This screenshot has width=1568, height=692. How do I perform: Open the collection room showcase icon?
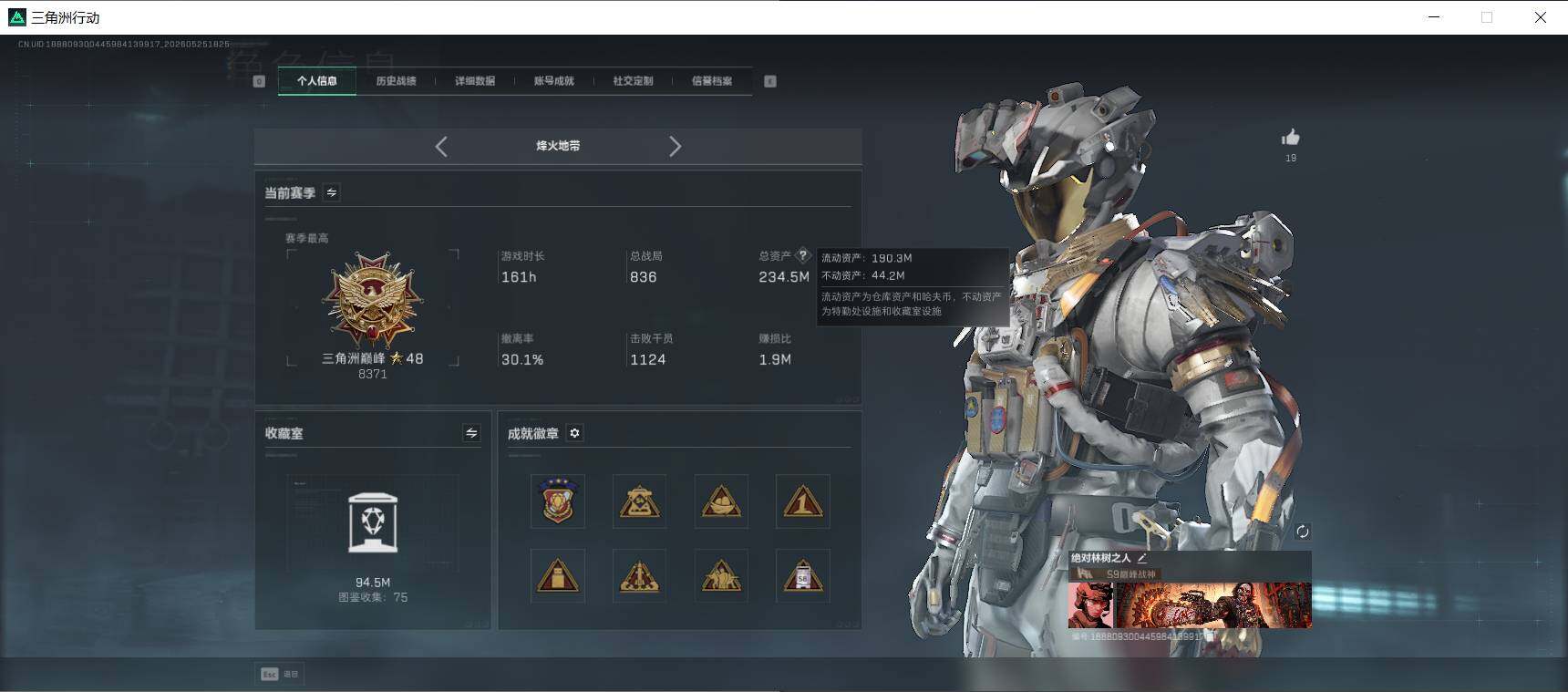pos(373,523)
